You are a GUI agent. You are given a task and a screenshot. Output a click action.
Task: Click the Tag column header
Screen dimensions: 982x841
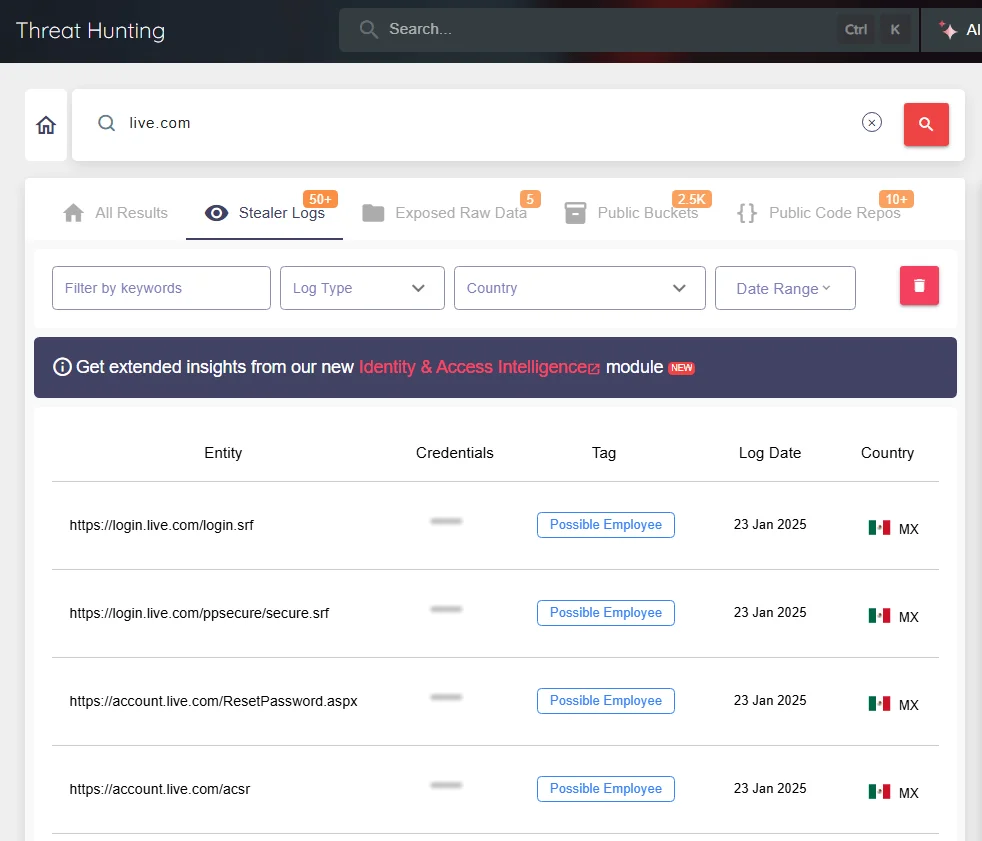click(604, 453)
